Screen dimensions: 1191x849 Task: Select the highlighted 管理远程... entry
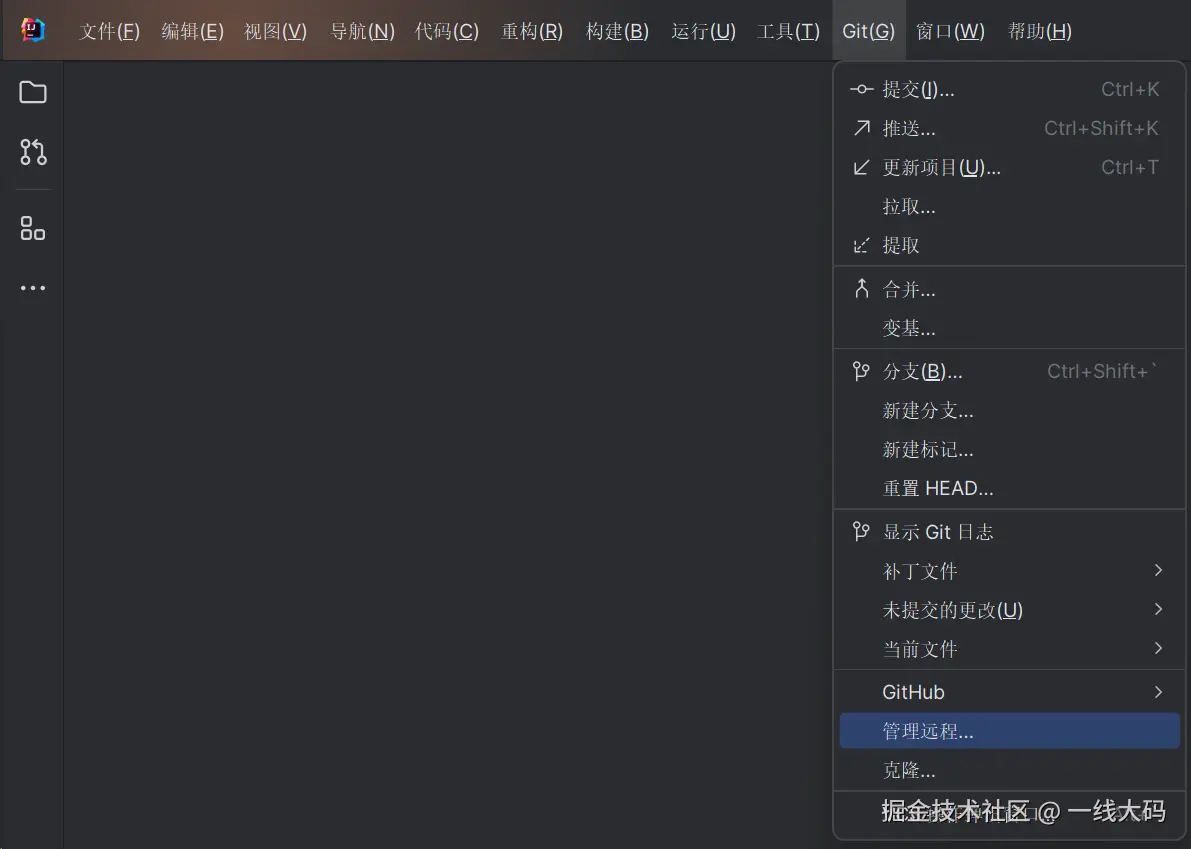pos(1009,731)
